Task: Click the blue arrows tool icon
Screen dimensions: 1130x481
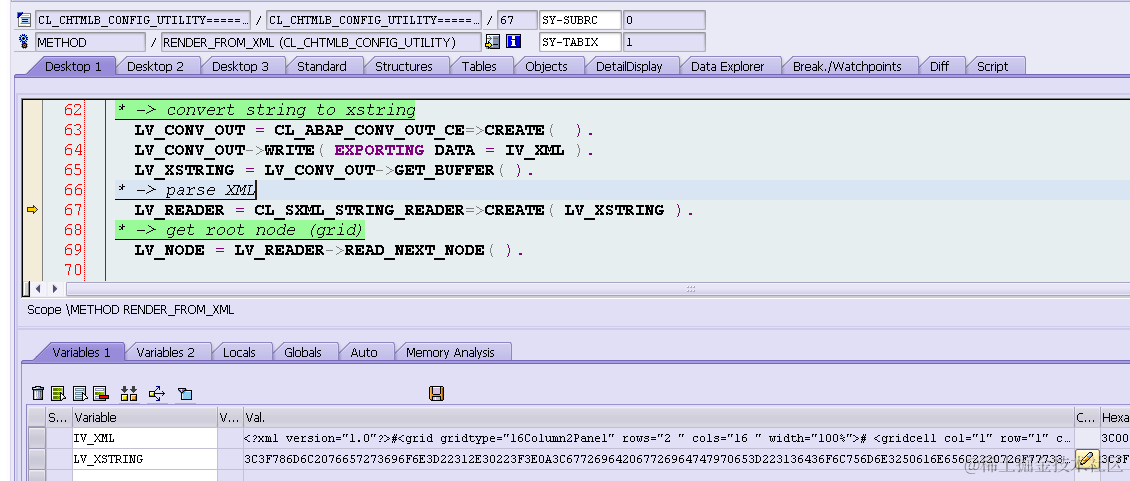Action: [x=156, y=393]
